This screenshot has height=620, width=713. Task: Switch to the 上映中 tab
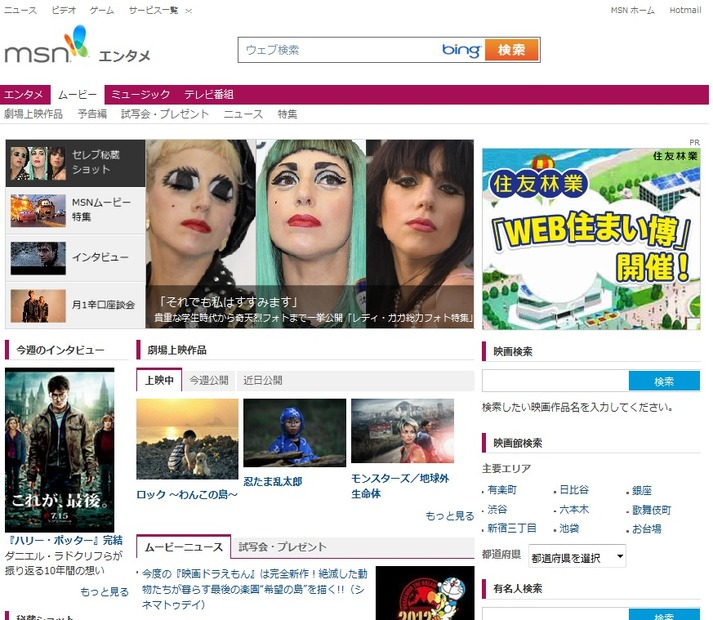(159, 380)
